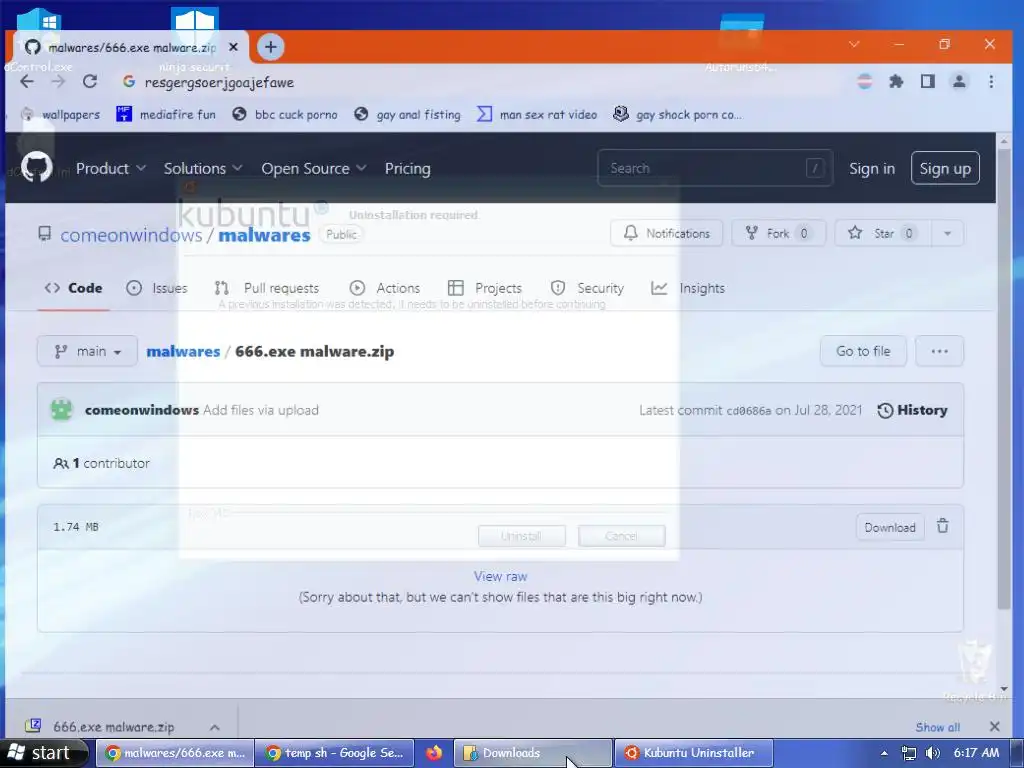The height and width of the screenshot is (768, 1024).
Task: Click the Fork button
Action: pyautogui.click(x=778, y=233)
